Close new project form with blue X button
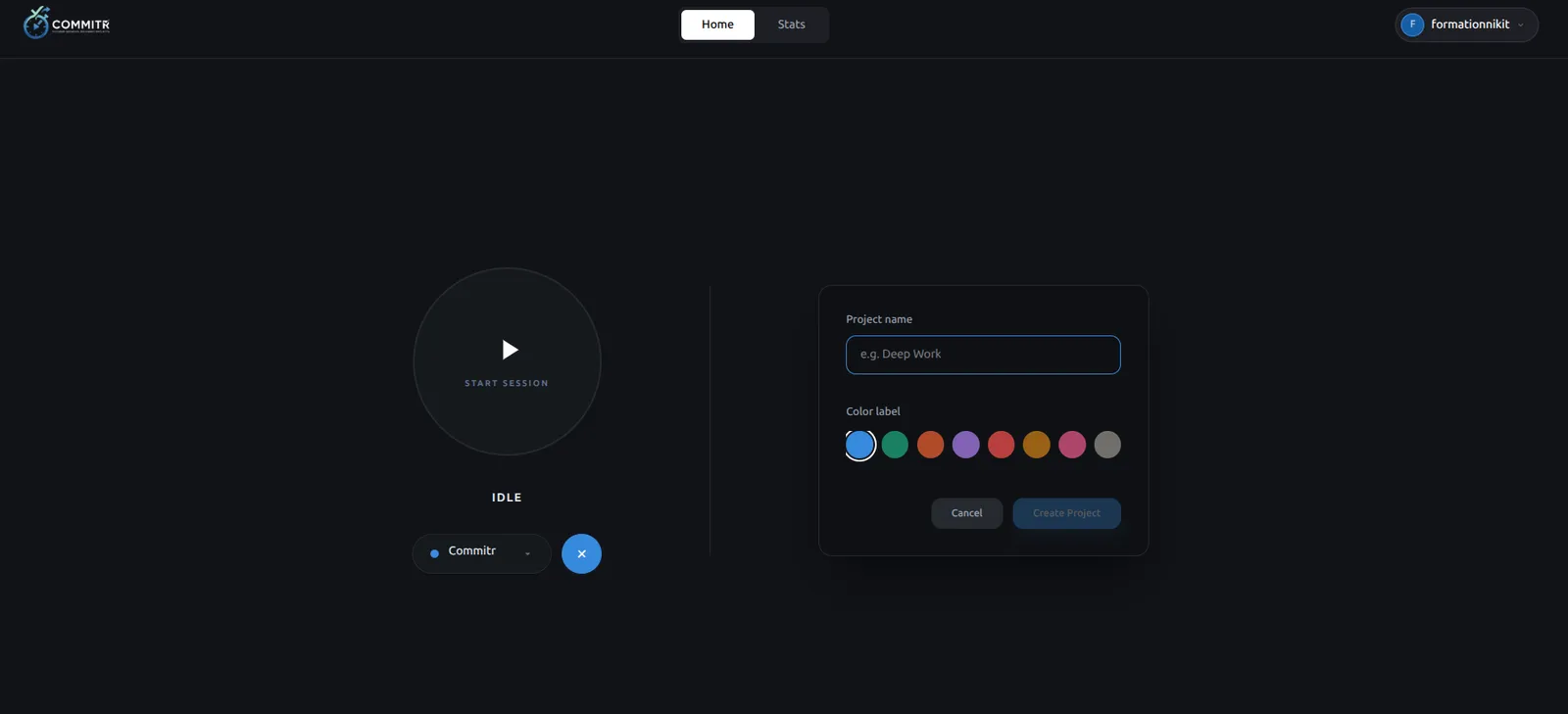The height and width of the screenshot is (714, 1568). [x=581, y=553]
